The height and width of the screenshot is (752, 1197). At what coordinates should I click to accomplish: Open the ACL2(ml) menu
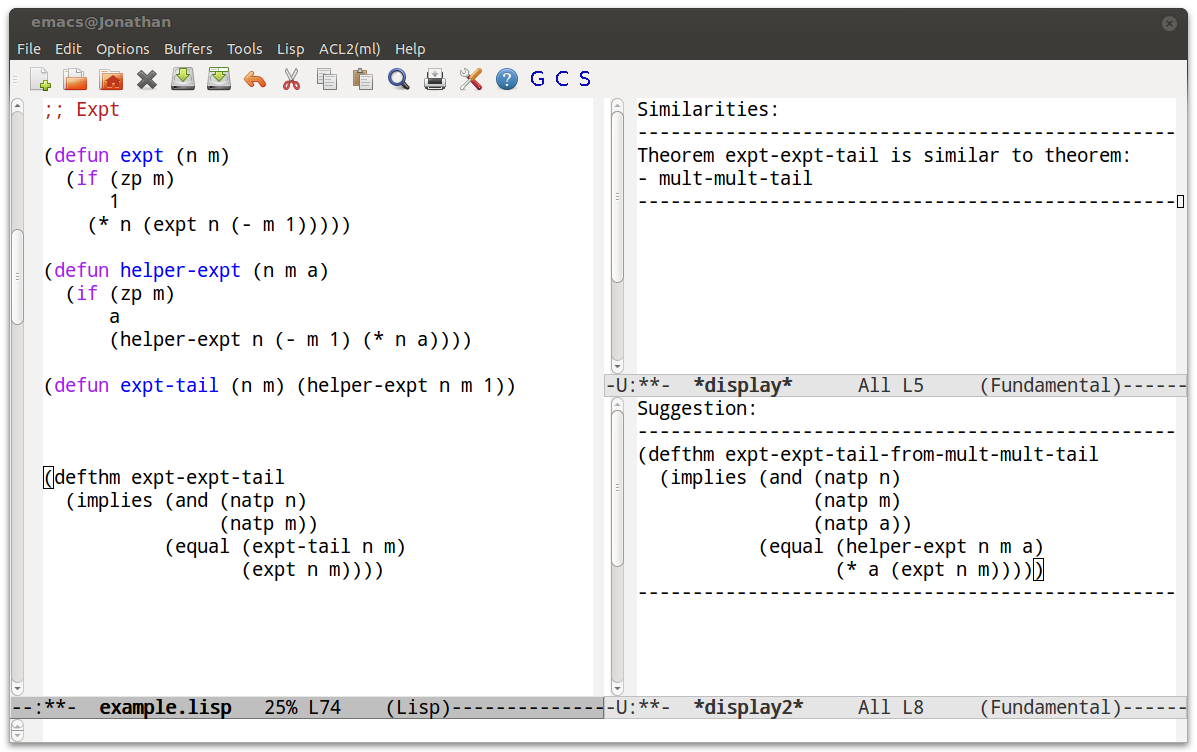tap(349, 49)
